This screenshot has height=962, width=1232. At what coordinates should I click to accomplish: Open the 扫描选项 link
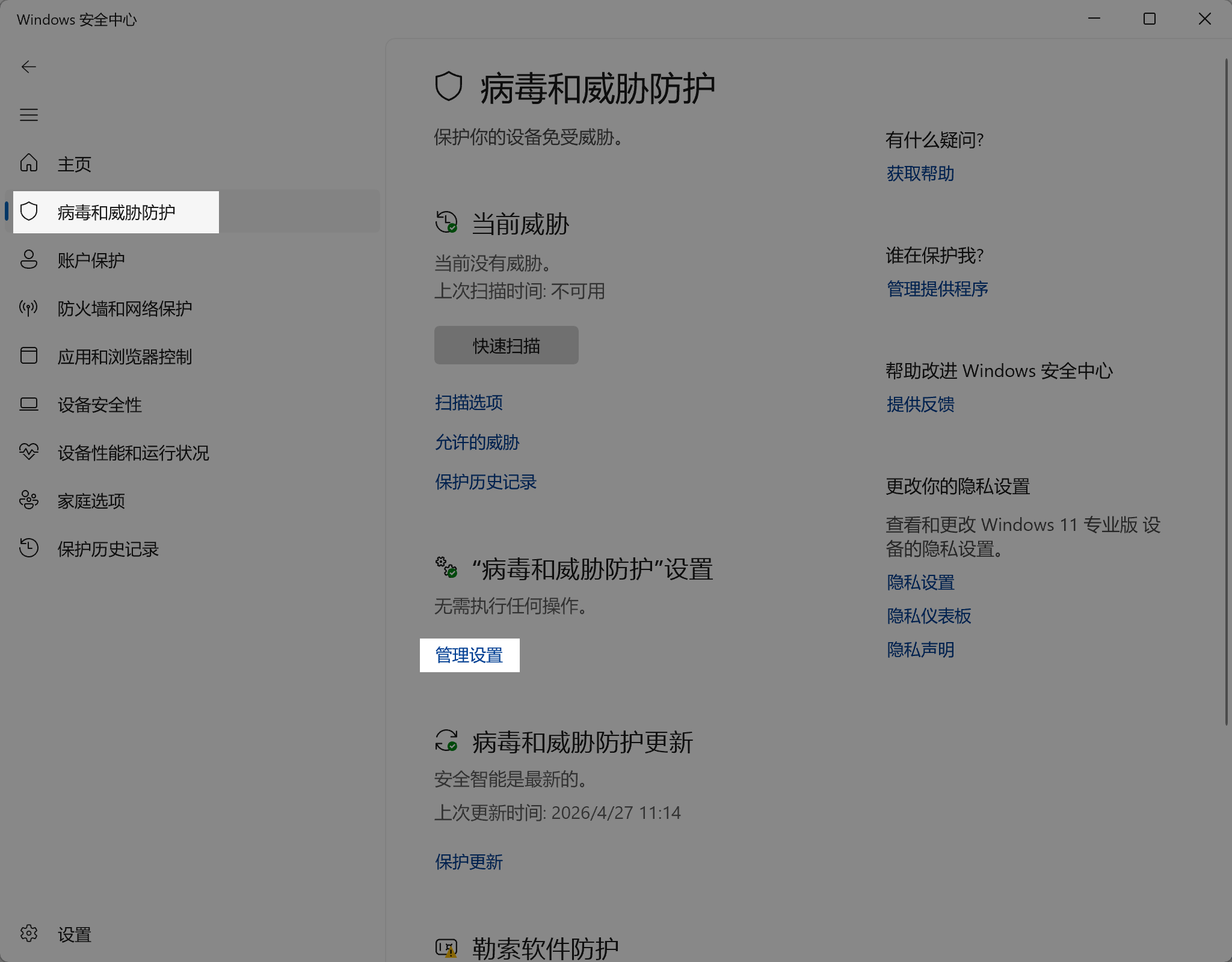pos(469,403)
